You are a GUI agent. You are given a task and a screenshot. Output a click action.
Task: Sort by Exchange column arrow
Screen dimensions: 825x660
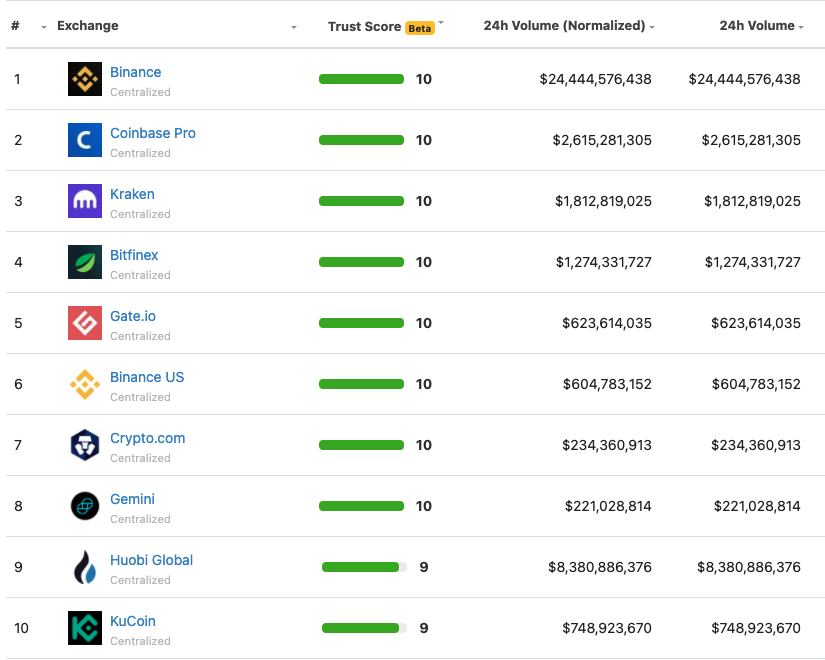[294, 27]
